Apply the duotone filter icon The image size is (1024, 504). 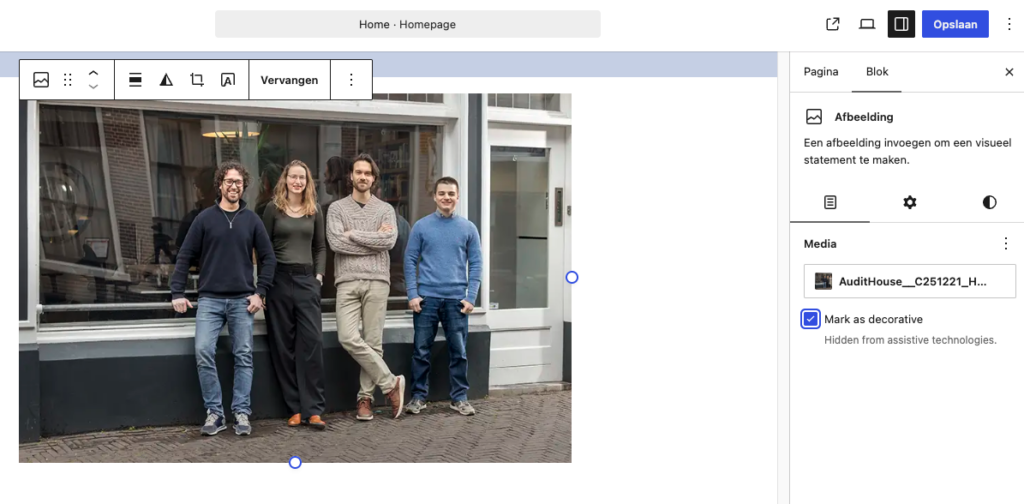pyautogui.click(x=167, y=80)
